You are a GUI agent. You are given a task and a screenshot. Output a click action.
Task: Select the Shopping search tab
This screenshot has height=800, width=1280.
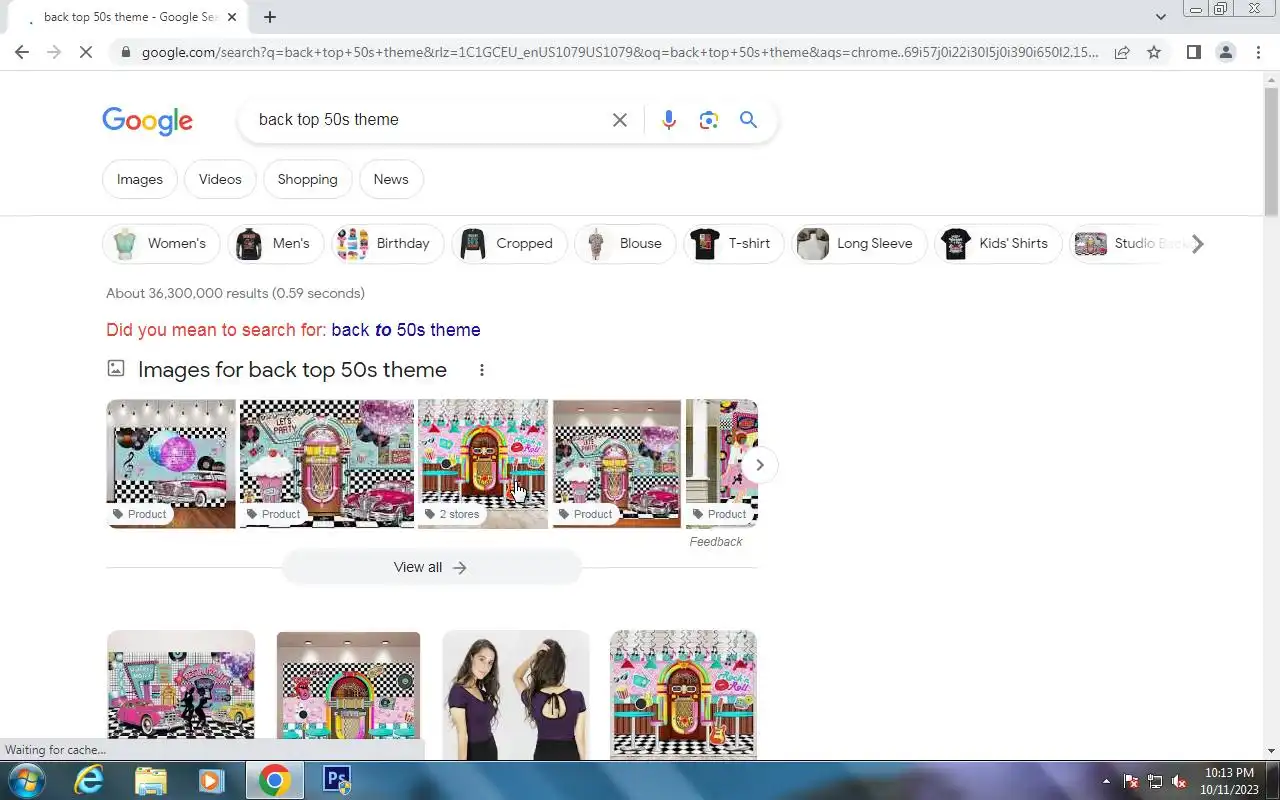pyautogui.click(x=307, y=179)
